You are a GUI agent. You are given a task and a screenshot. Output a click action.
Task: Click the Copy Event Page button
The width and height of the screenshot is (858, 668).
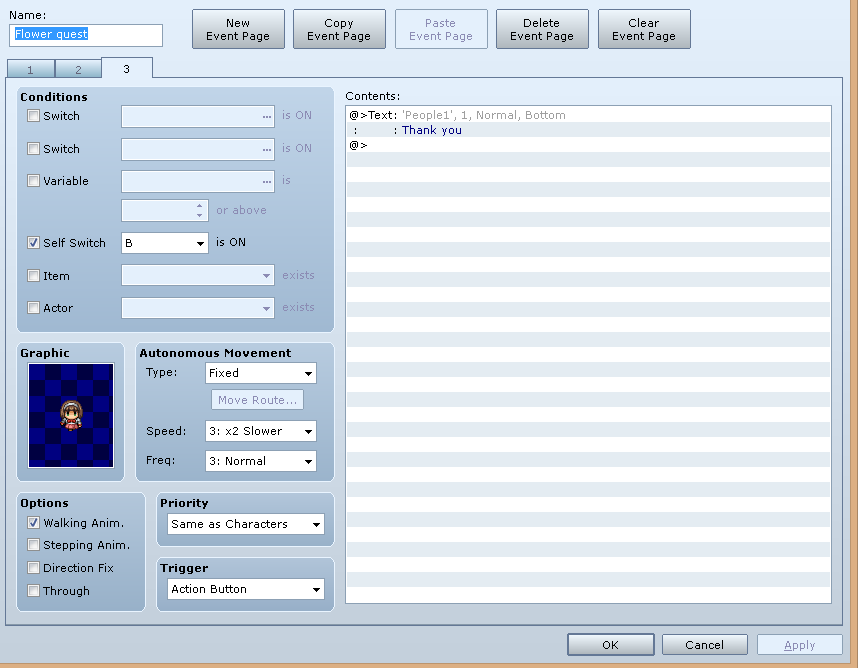339,30
